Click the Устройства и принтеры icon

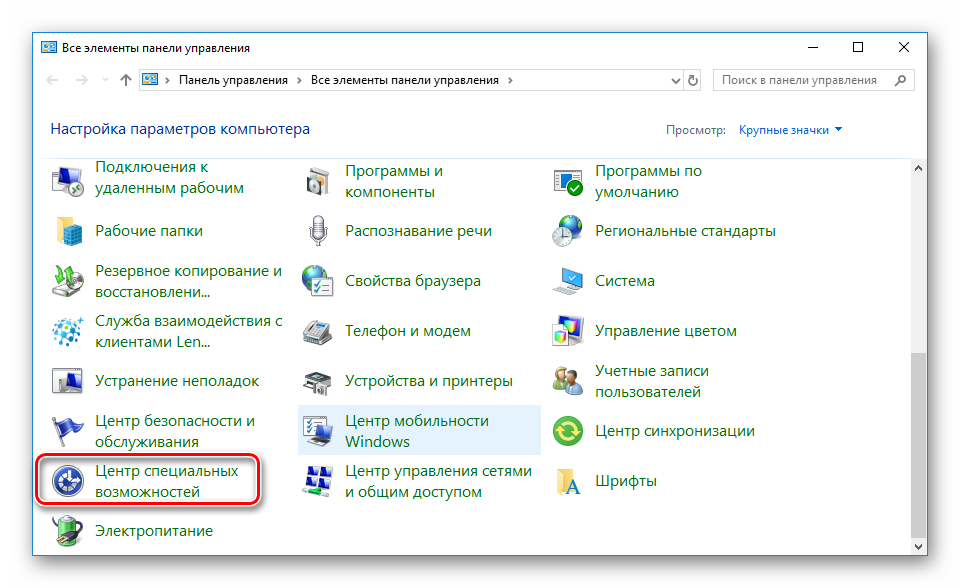[318, 381]
